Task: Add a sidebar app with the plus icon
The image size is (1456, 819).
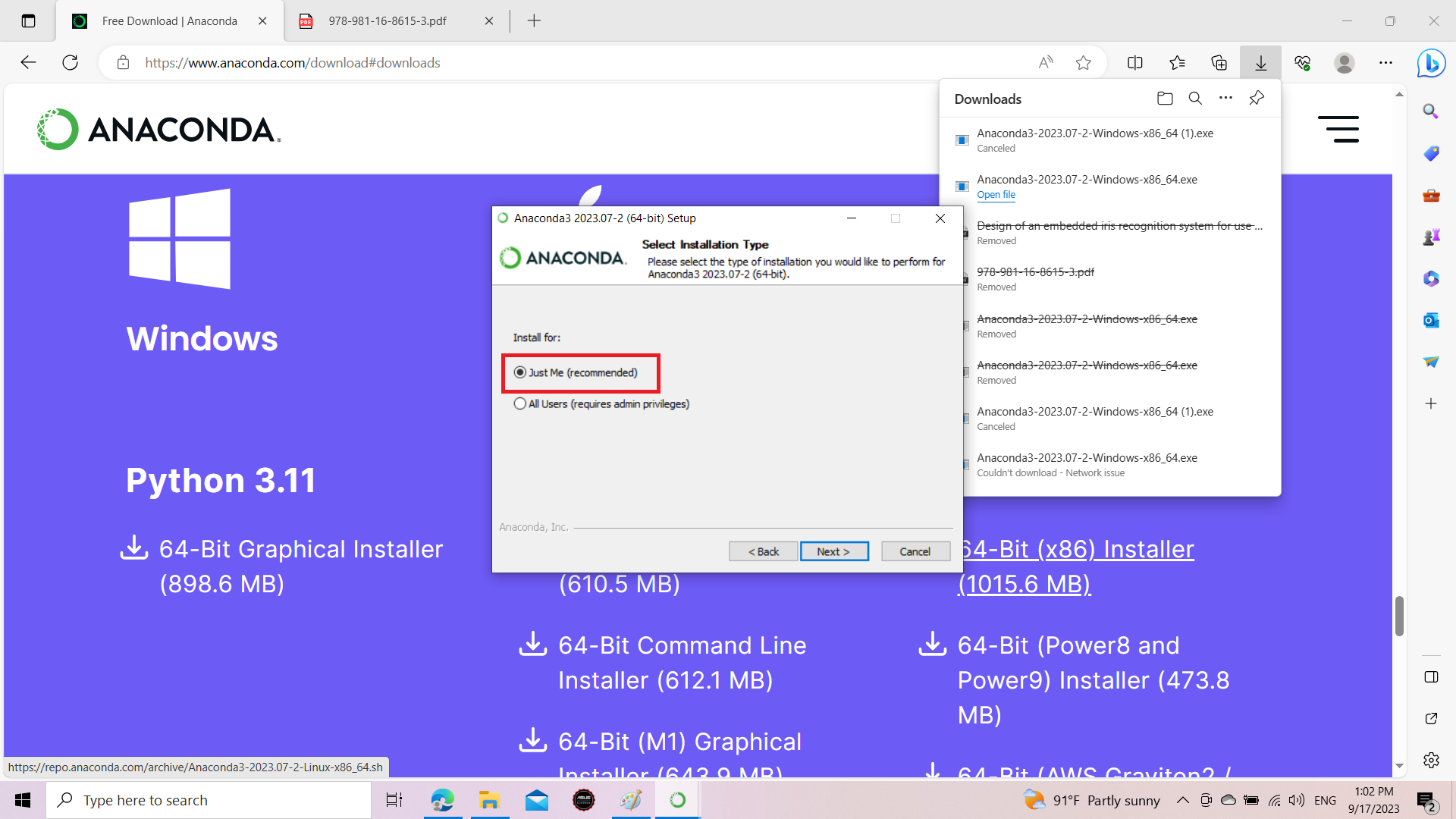Action: pos(1431,403)
